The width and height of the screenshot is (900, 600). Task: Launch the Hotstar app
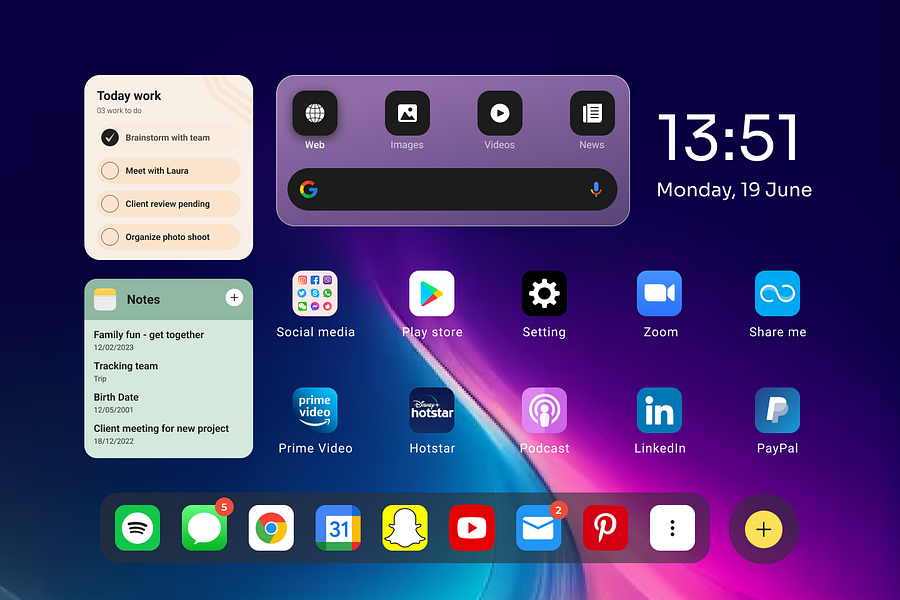click(432, 410)
